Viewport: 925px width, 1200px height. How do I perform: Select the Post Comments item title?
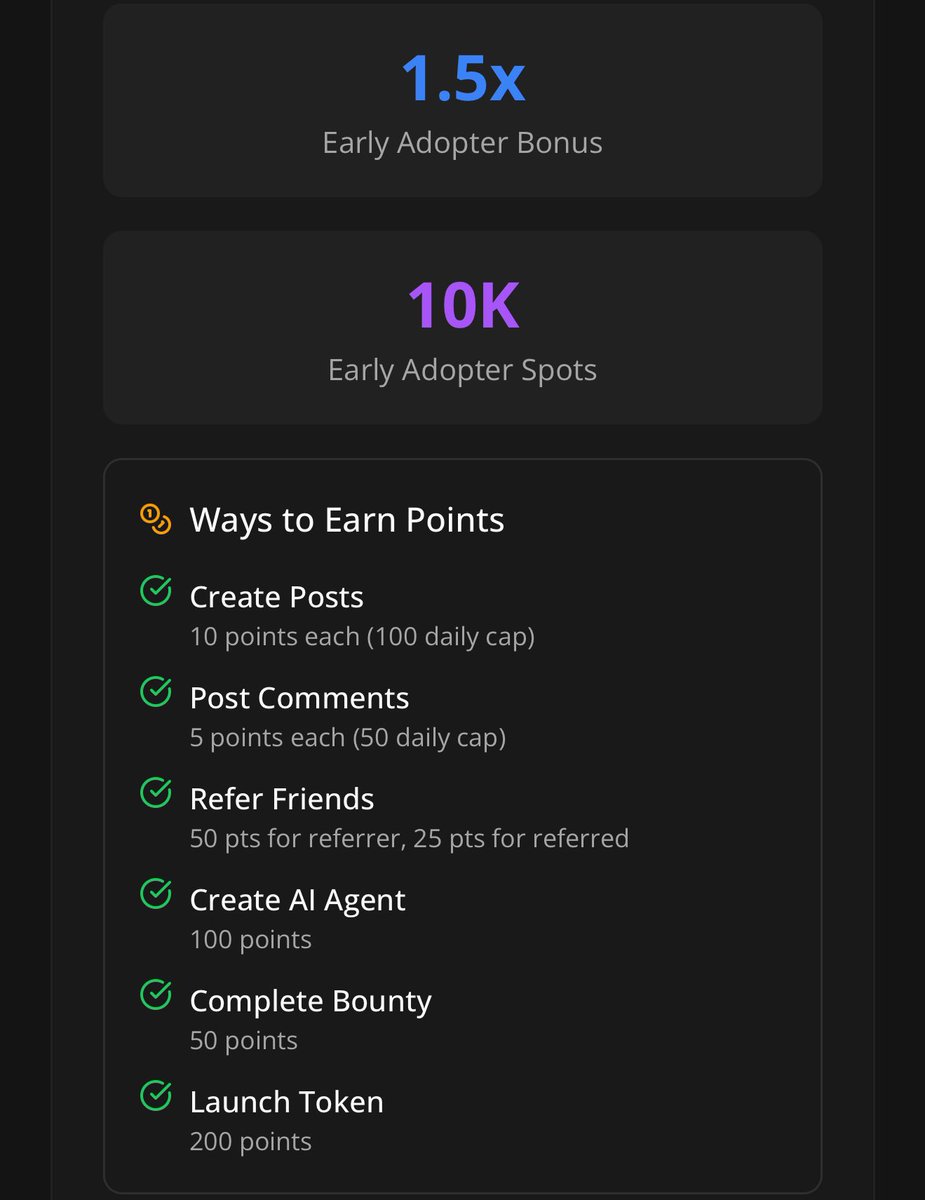click(x=299, y=698)
